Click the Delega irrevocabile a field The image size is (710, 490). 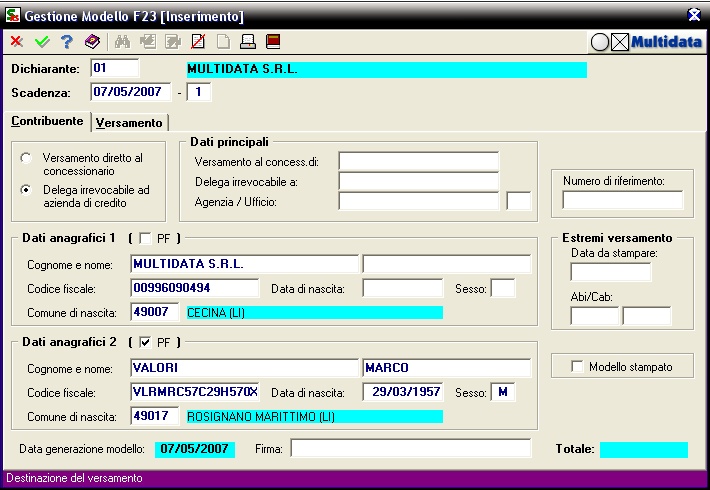pos(418,181)
